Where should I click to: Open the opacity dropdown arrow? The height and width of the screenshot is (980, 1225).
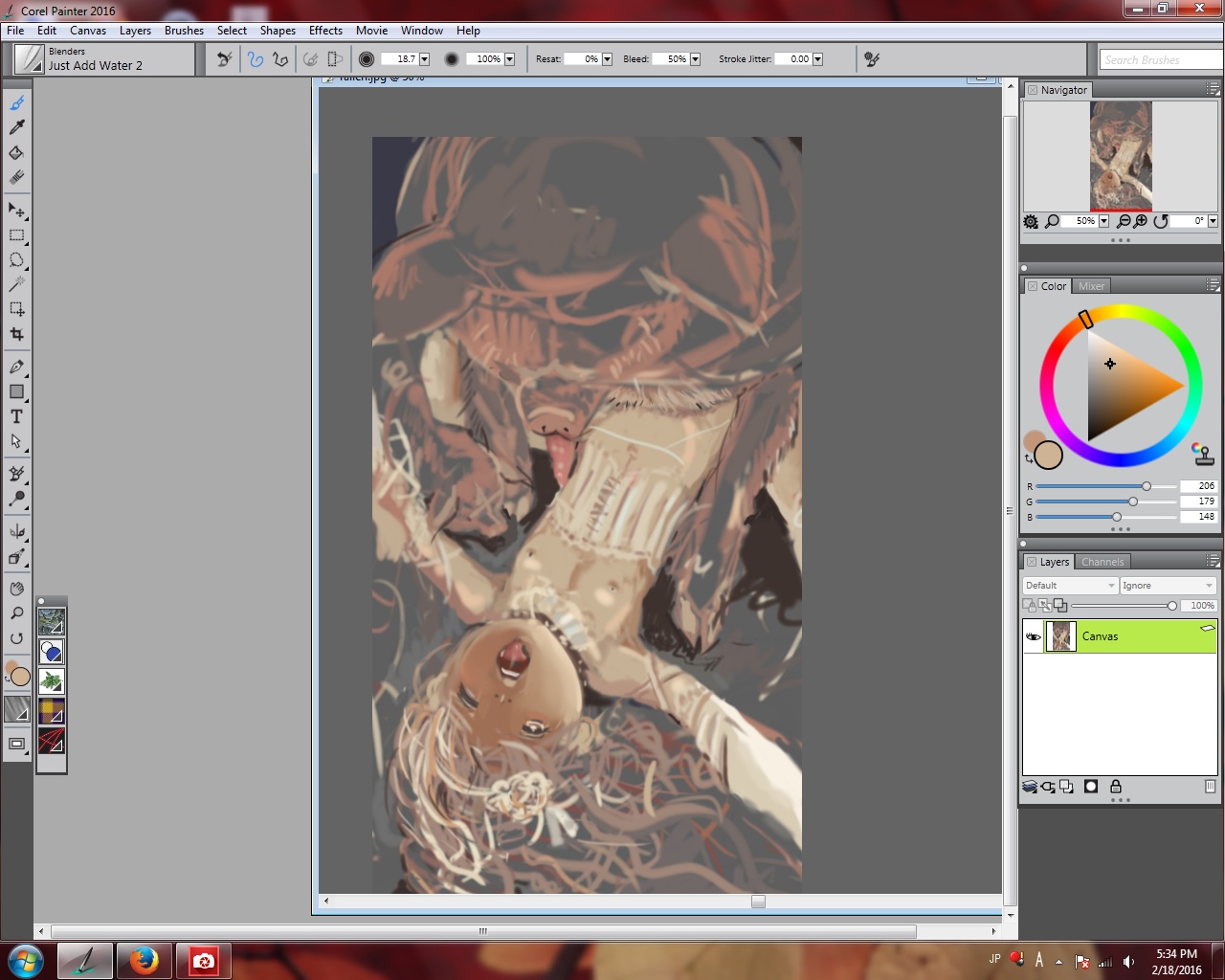point(509,59)
